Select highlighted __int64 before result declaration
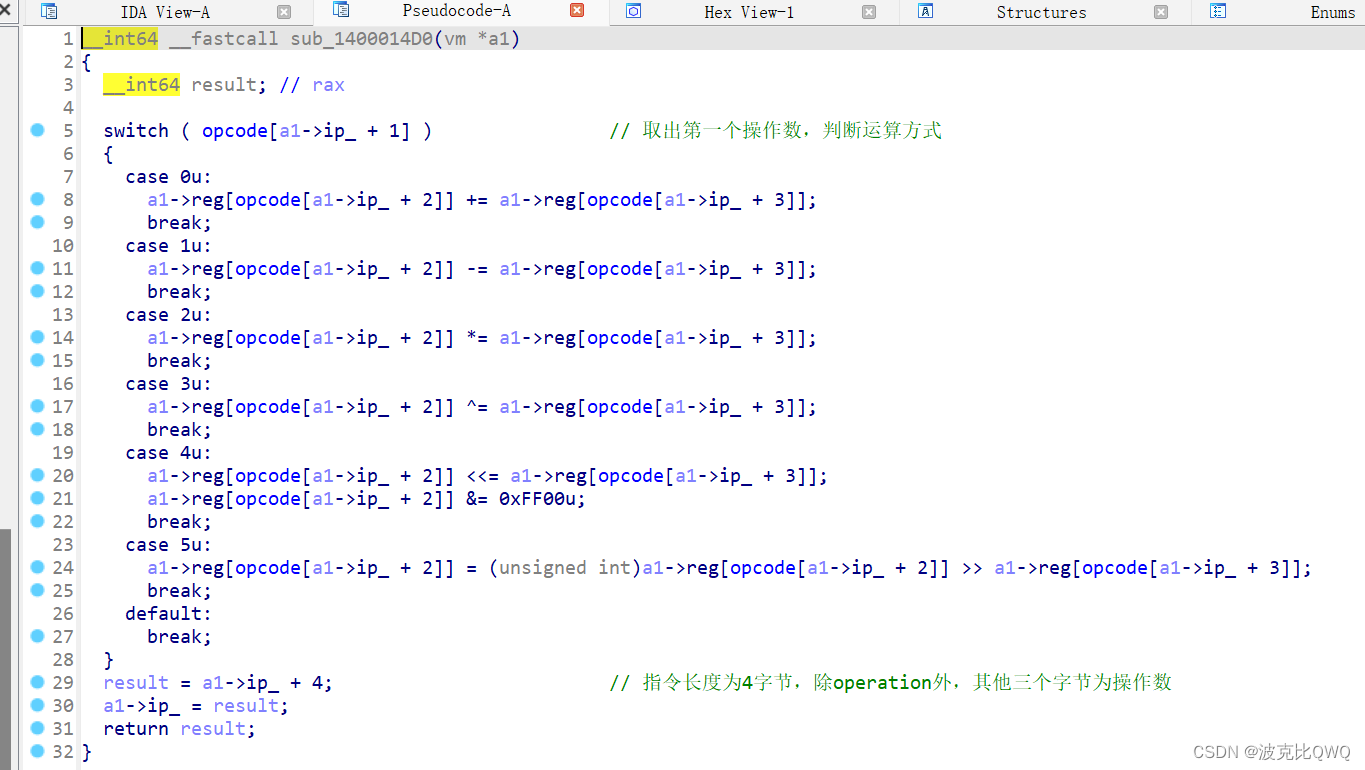Image resolution: width=1365 pixels, height=770 pixels. 142,85
